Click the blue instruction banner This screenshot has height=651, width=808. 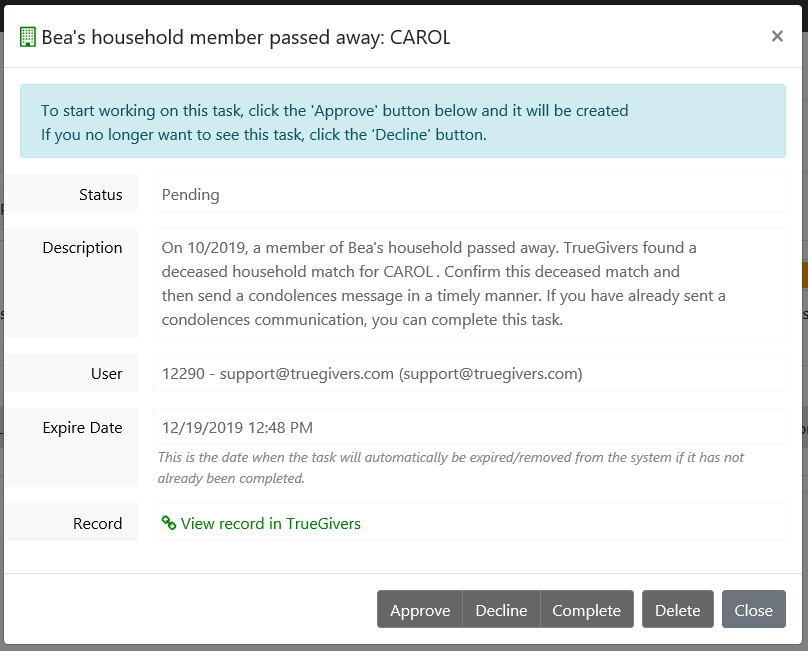(402, 122)
